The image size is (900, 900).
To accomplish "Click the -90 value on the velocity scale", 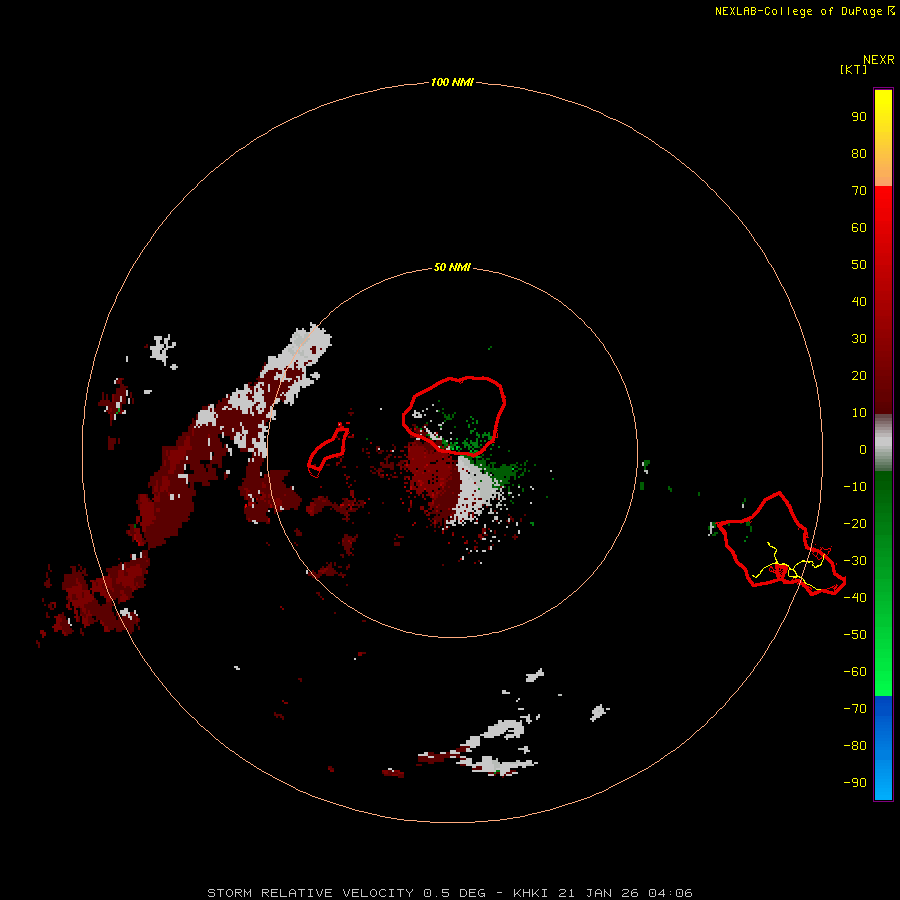I will point(855,783).
